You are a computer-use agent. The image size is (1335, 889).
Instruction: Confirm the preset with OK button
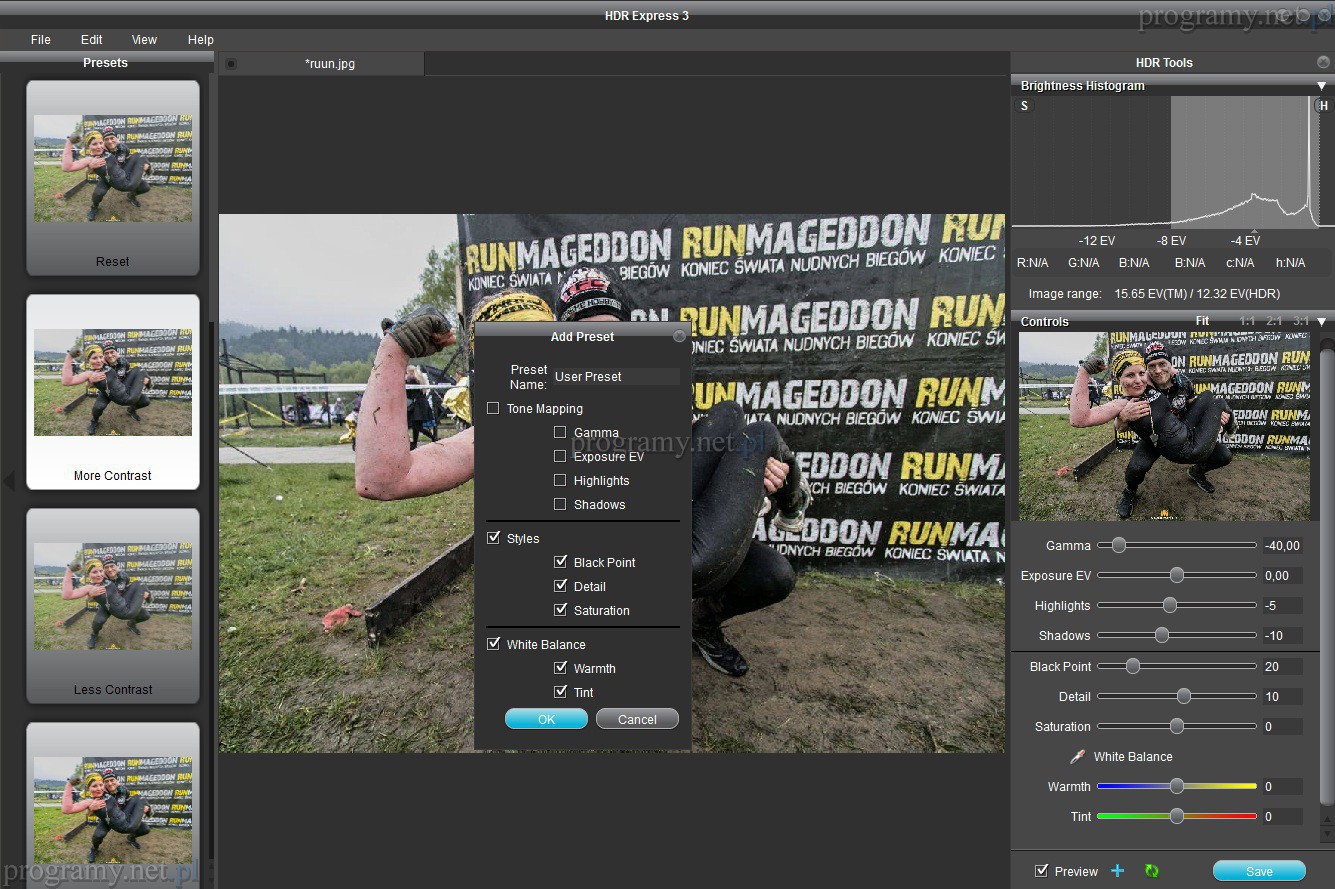coord(546,719)
